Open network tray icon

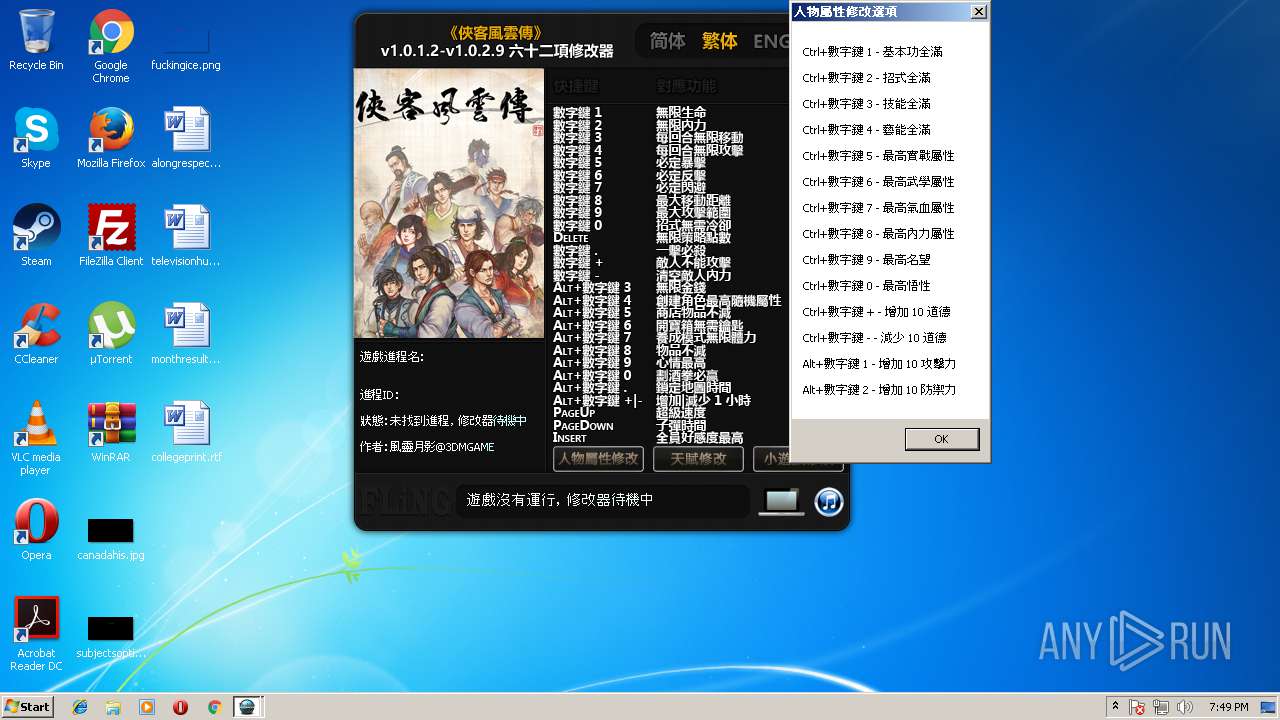click(x=1161, y=707)
